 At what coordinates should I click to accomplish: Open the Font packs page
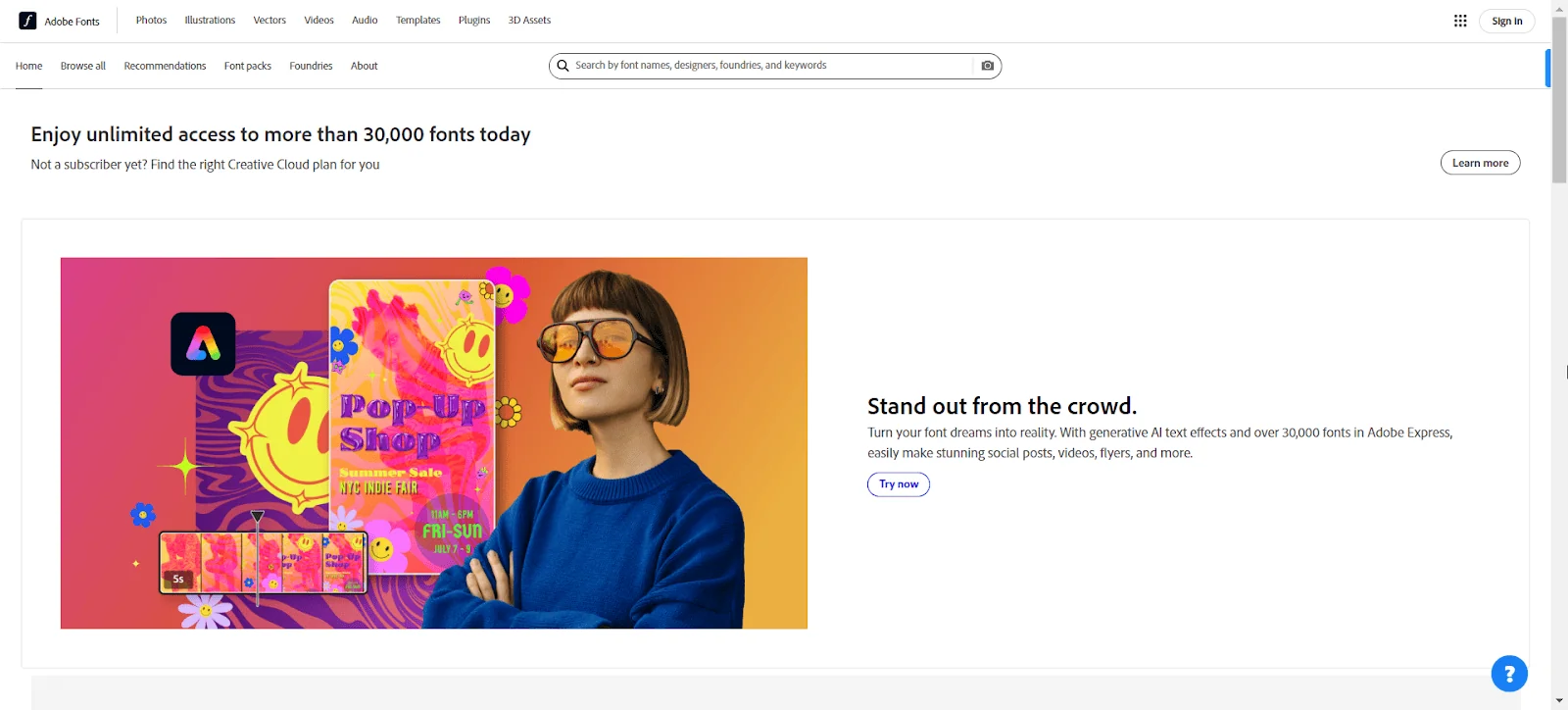(x=248, y=66)
